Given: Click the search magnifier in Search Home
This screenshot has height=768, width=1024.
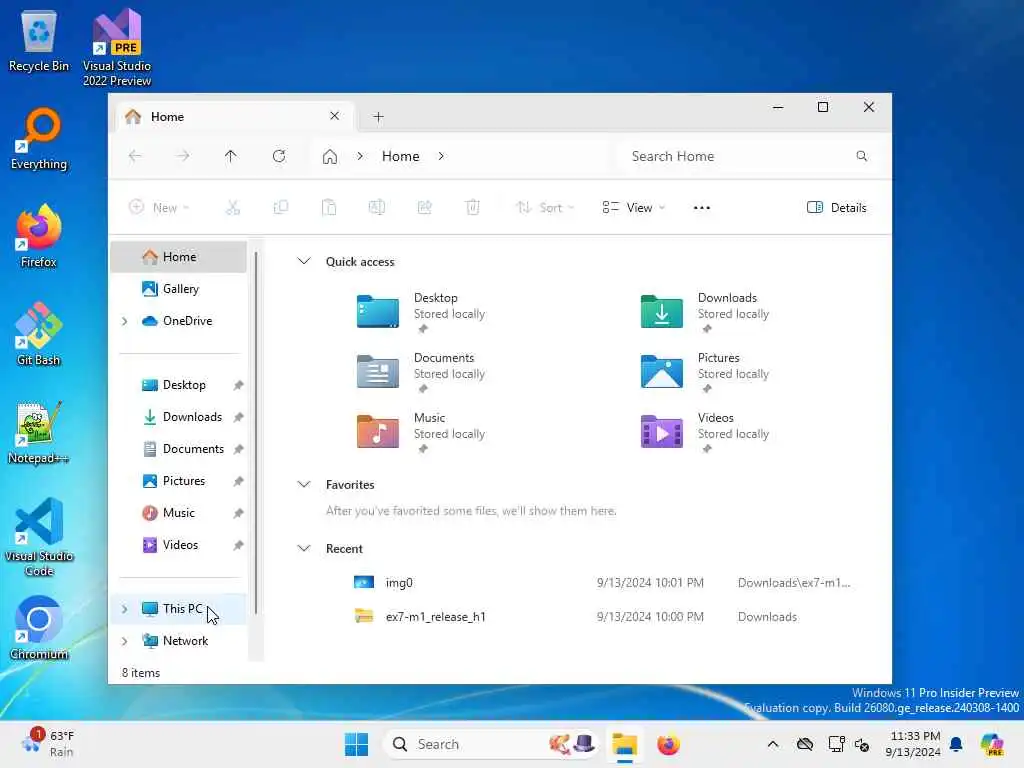Looking at the screenshot, I should (x=862, y=156).
